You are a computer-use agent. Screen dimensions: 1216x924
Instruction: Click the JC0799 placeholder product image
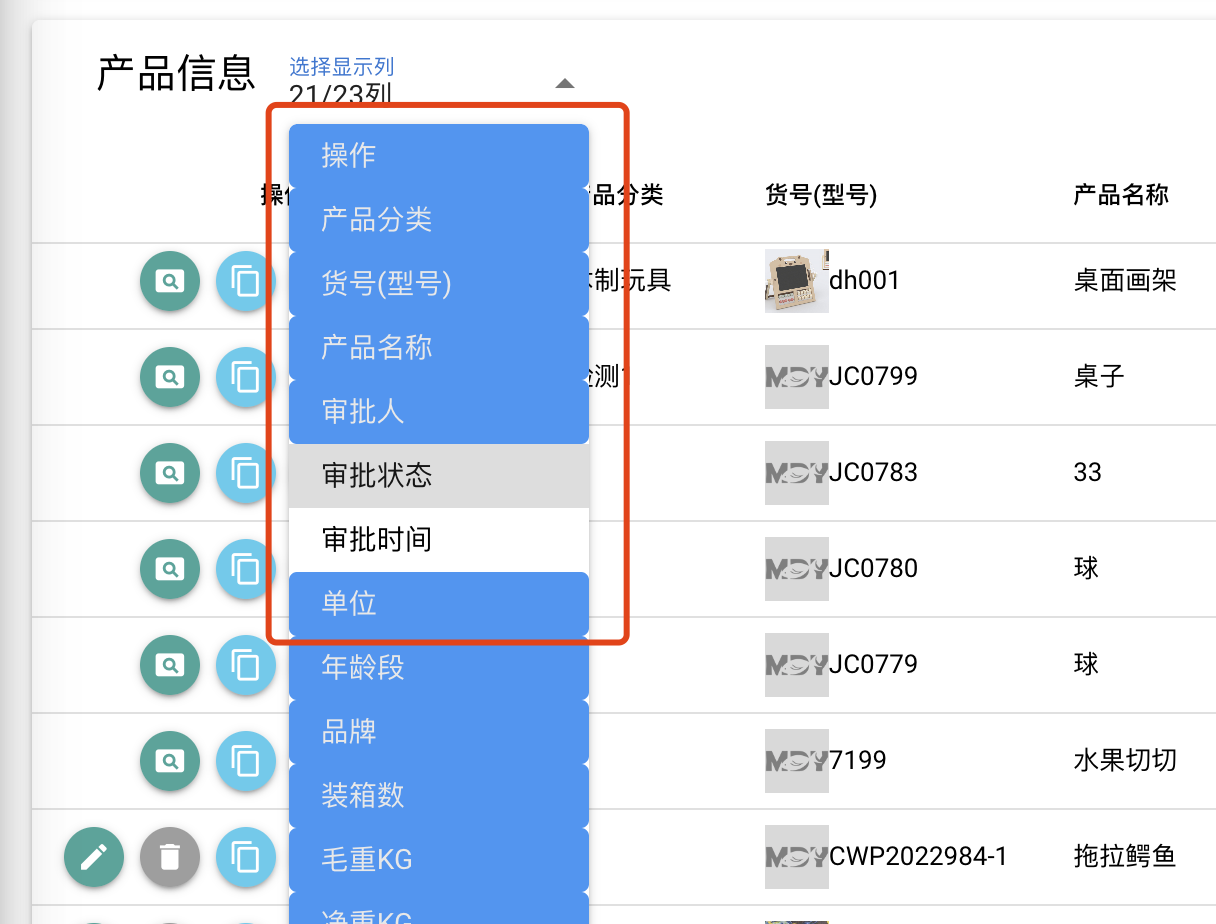797,377
